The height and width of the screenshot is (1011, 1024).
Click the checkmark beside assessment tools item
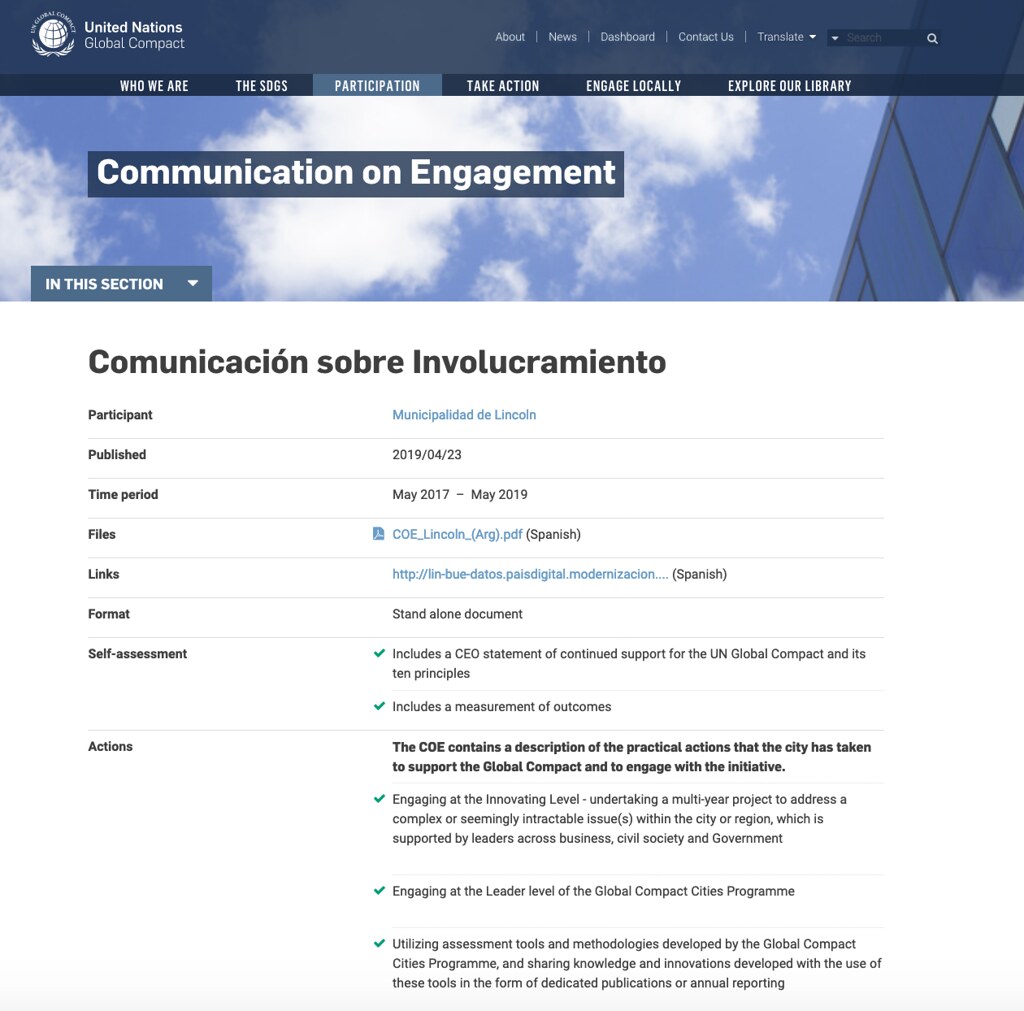click(x=379, y=944)
